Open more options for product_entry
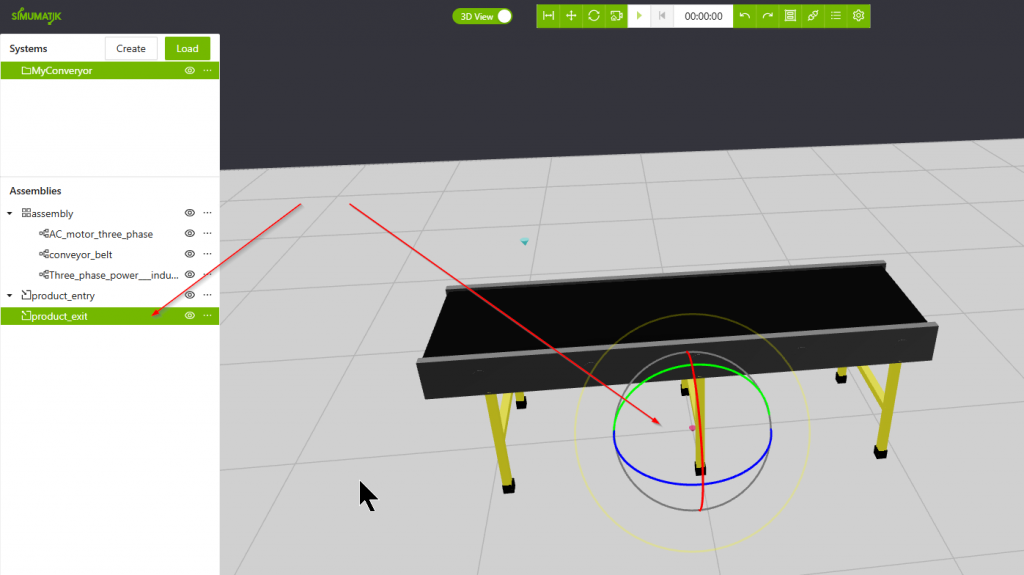1024x575 pixels. pos(208,295)
